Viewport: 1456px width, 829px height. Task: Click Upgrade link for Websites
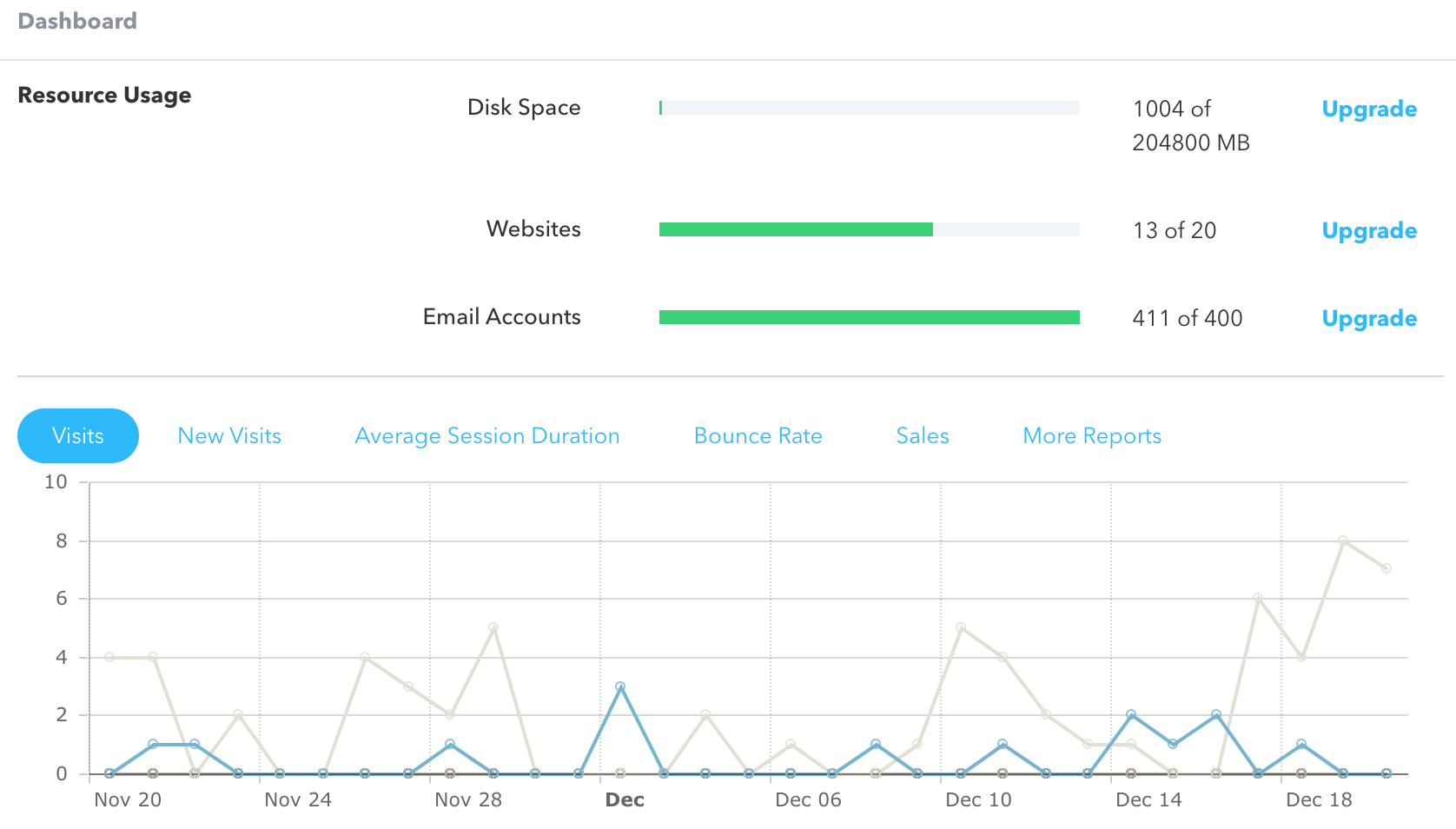1369,230
